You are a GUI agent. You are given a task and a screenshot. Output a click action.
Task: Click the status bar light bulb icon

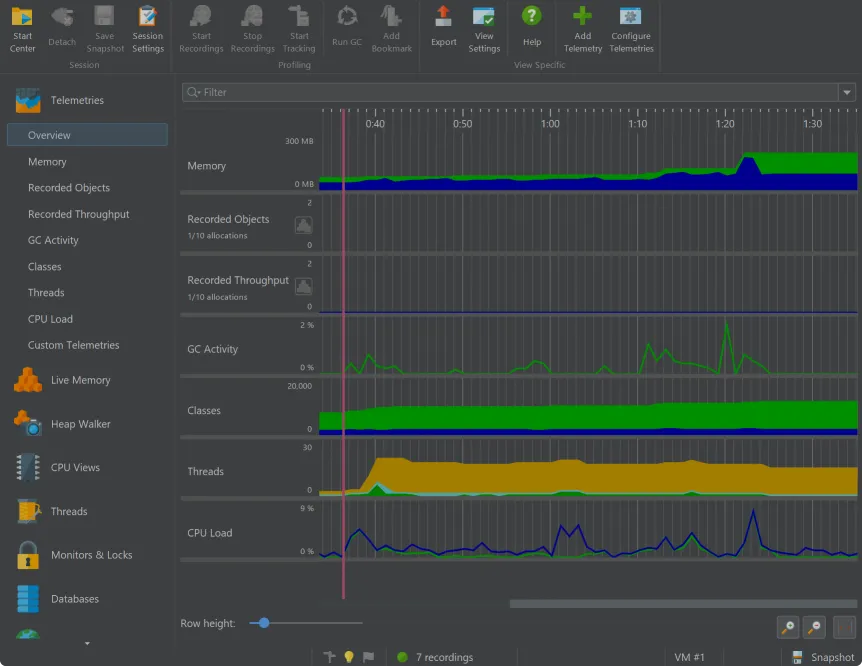pyautogui.click(x=349, y=657)
